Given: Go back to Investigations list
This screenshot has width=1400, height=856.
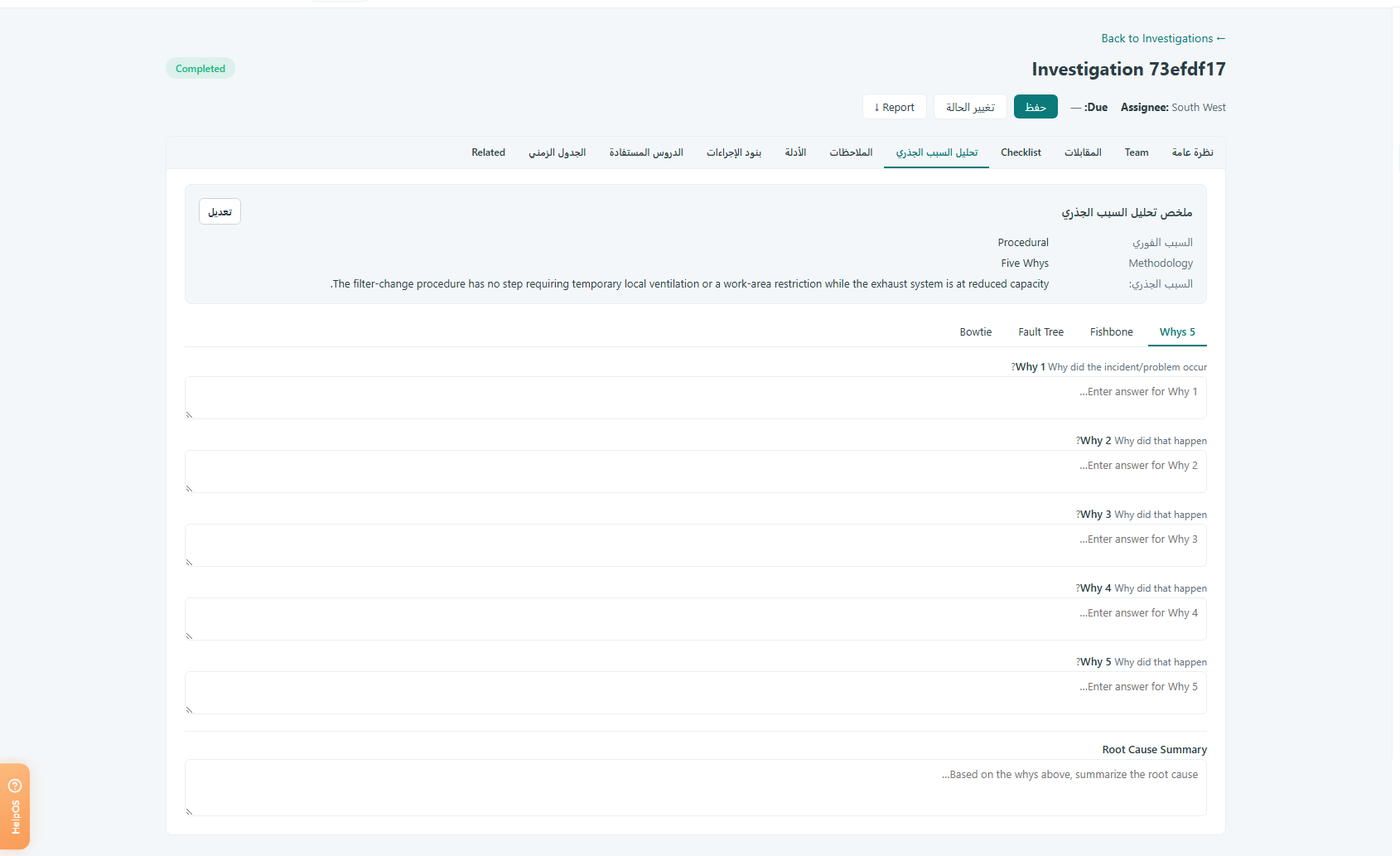Looking at the screenshot, I should [1163, 38].
